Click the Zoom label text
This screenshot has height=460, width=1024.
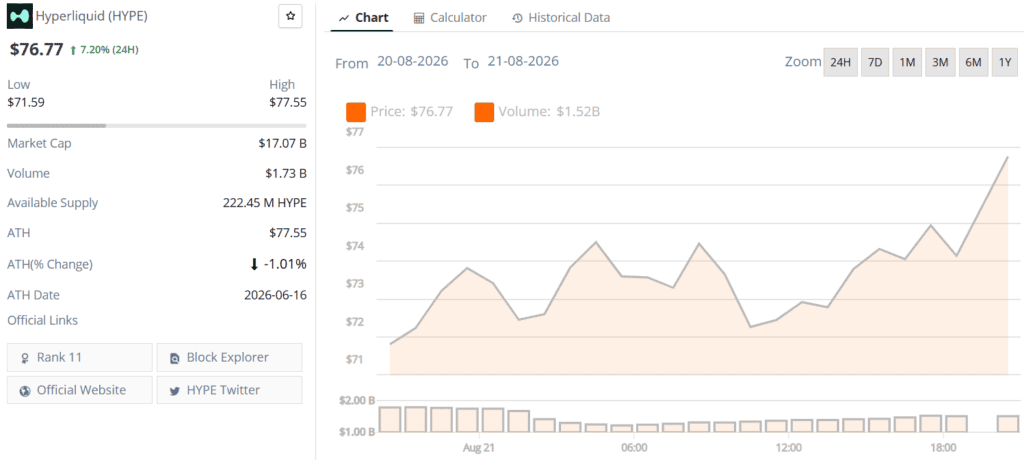(803, 62)
